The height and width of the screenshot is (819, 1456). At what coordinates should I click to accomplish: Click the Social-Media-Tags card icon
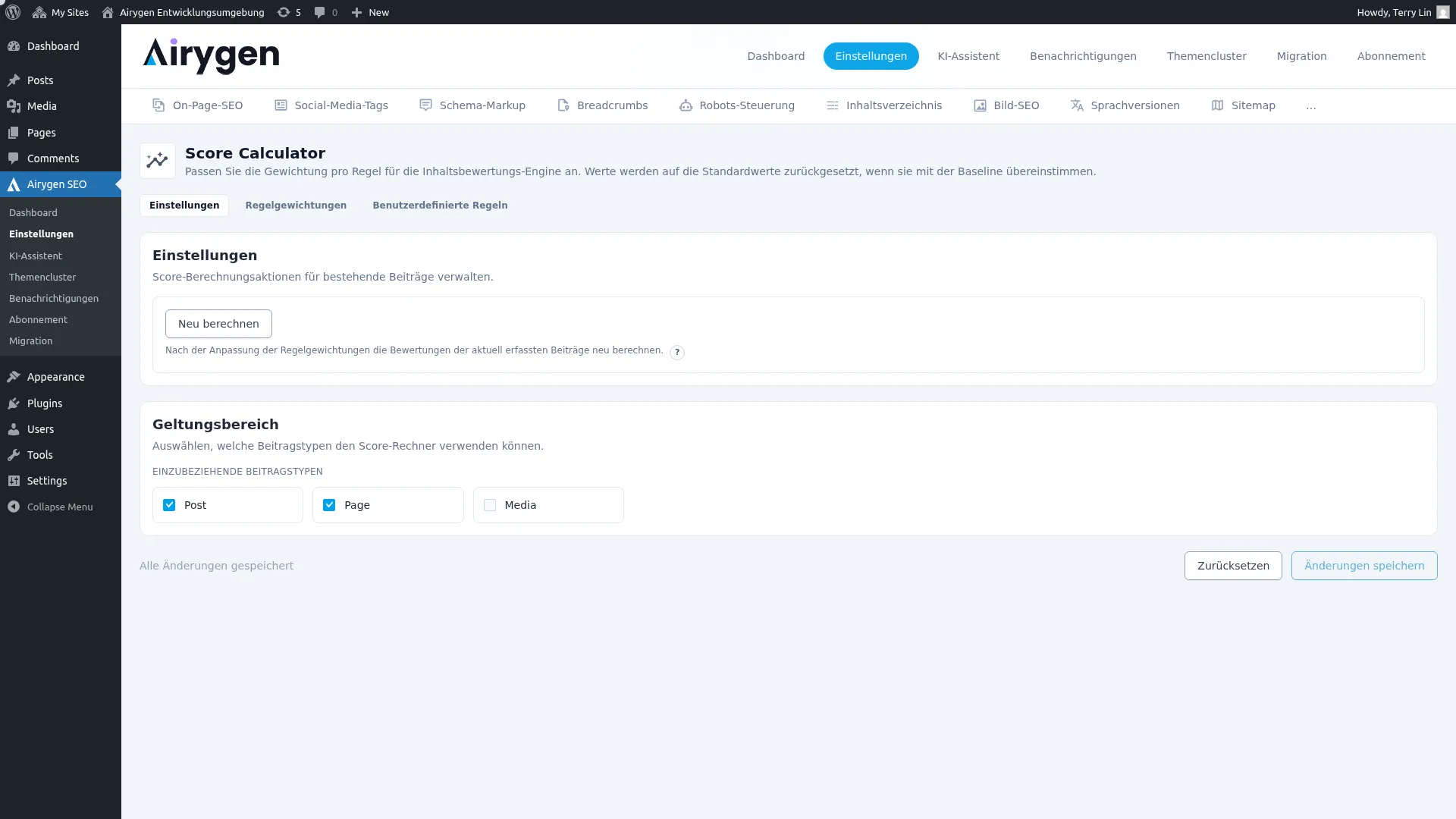point(281,105)
